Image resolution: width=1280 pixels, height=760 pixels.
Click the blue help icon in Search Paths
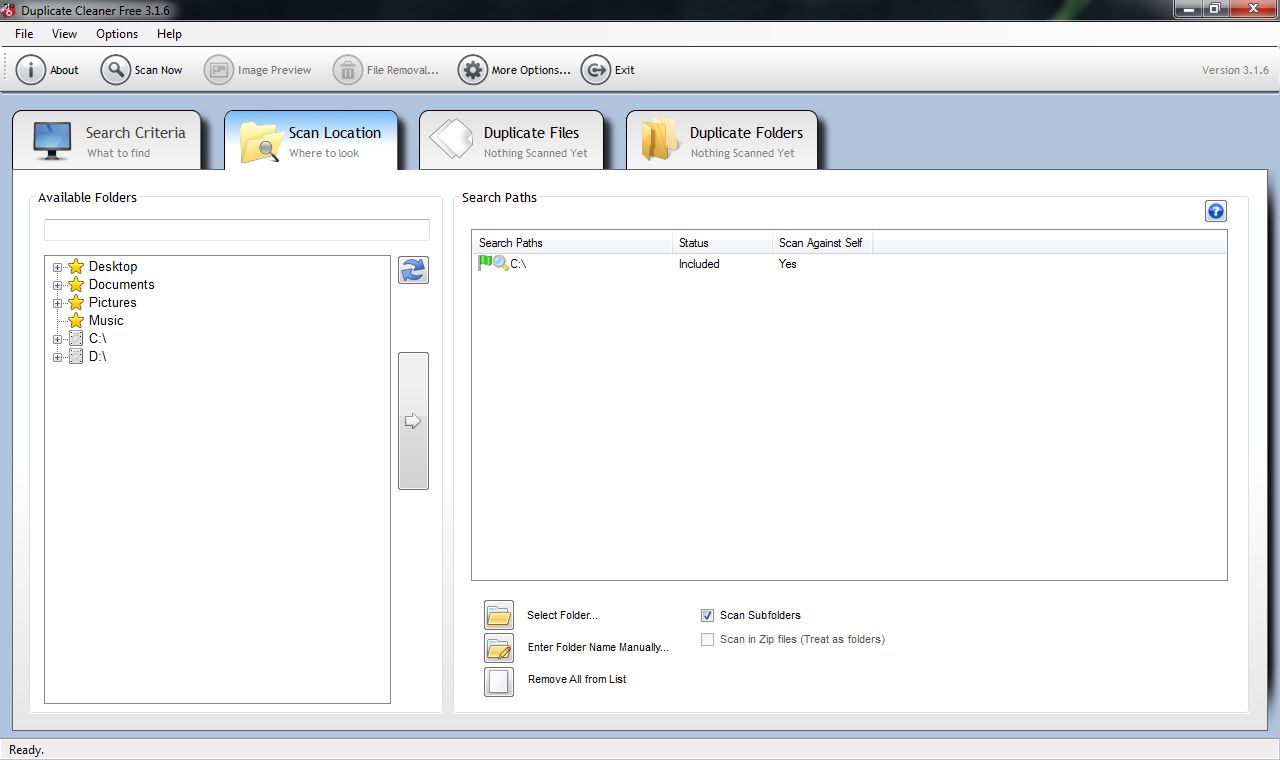(x=1216, y=211)
